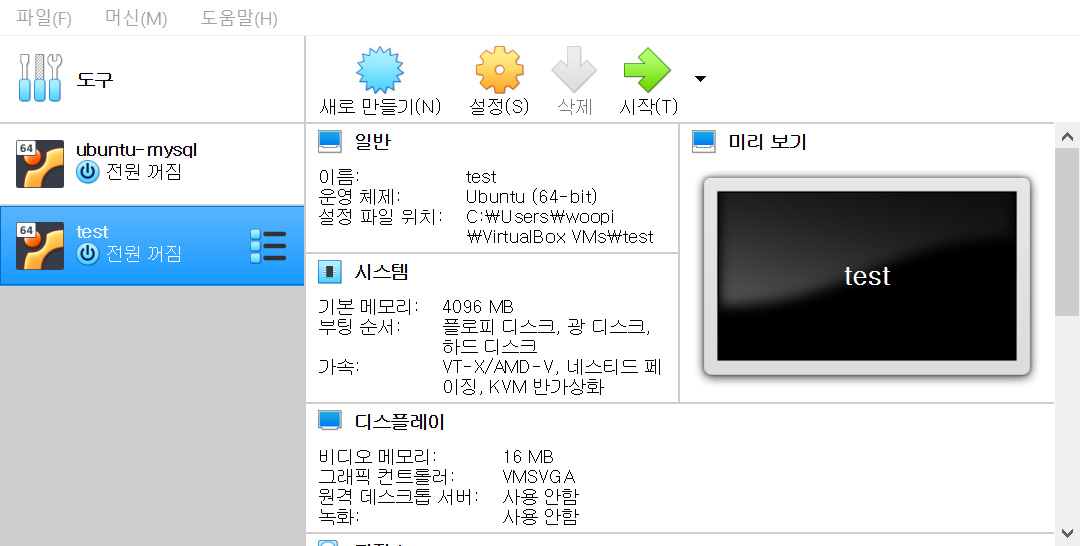
Task: Click the 삭제 down-arrow icon
Action: (574, 70)
